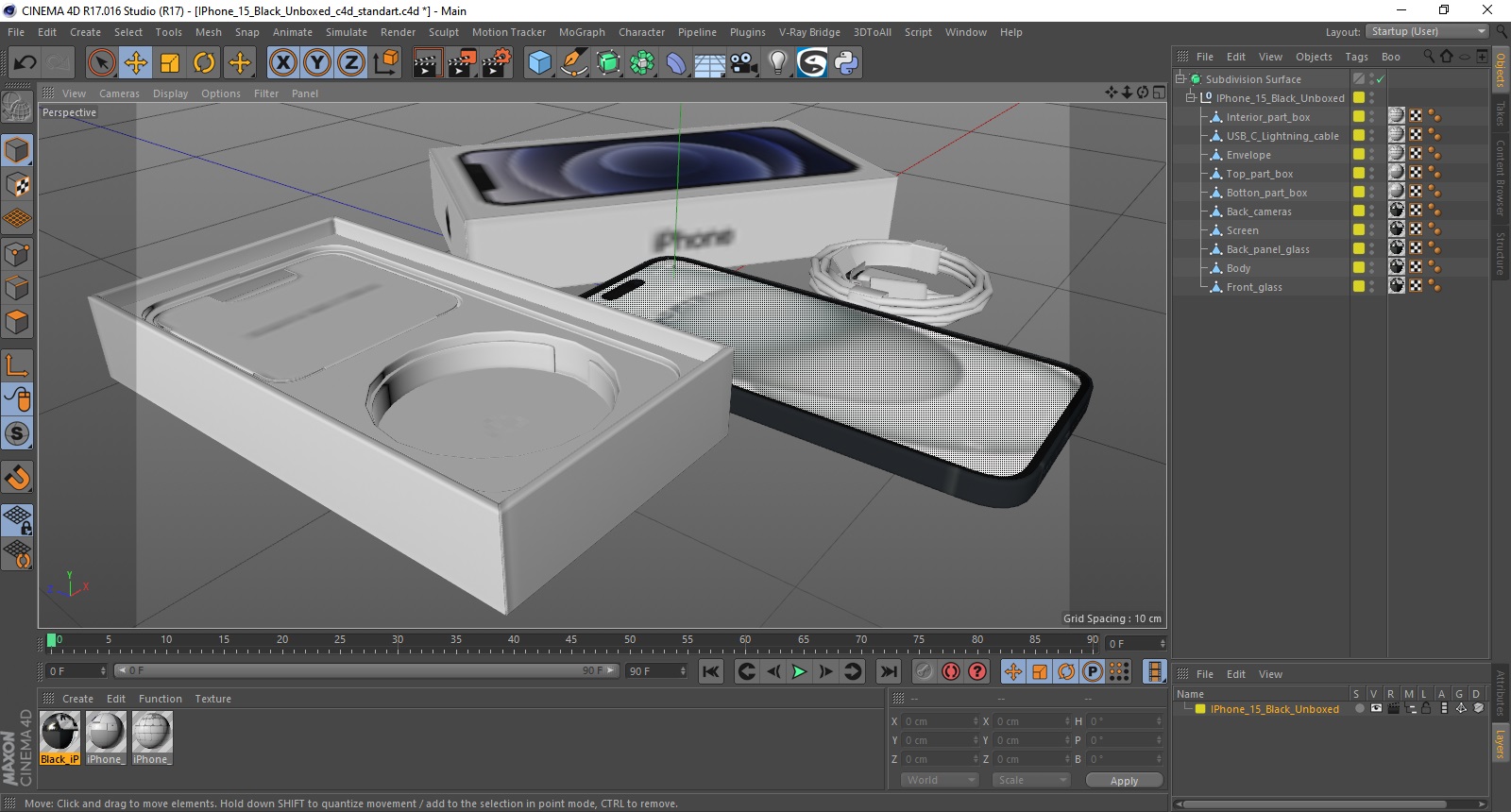
Task: Toggle Z axis lock
Action: [351, 63]
